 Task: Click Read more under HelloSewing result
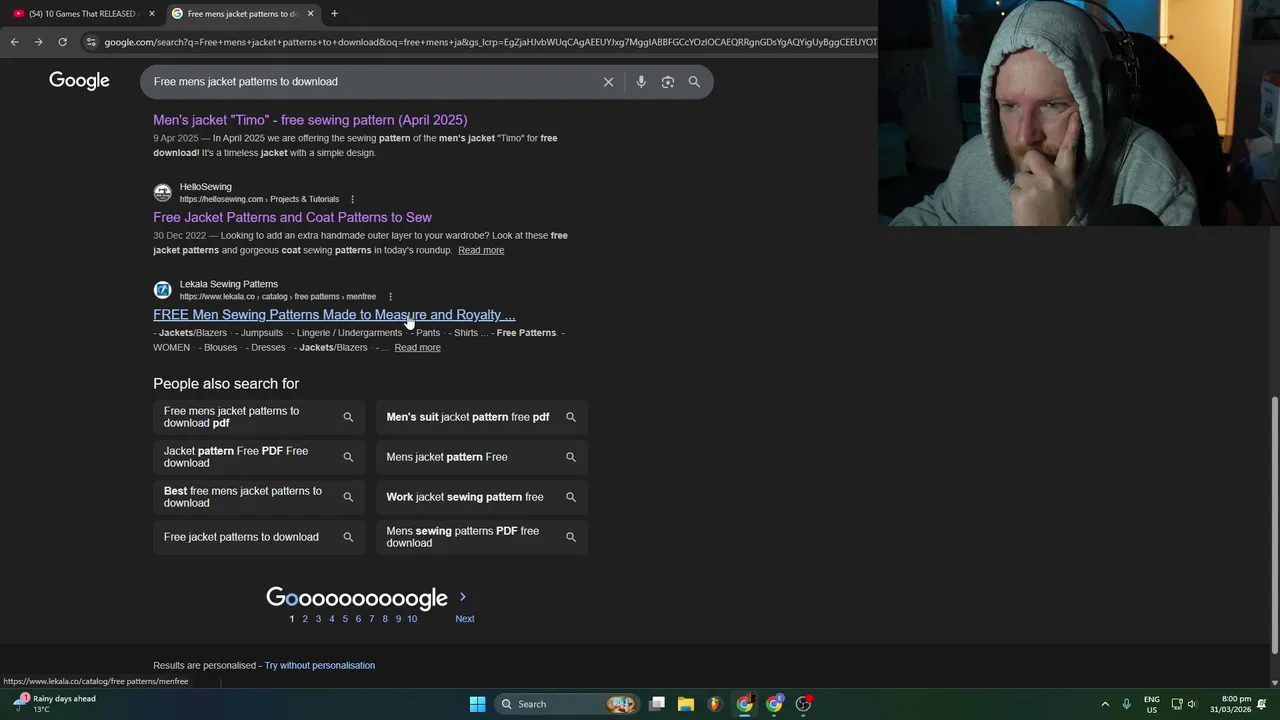coord(481,250)
